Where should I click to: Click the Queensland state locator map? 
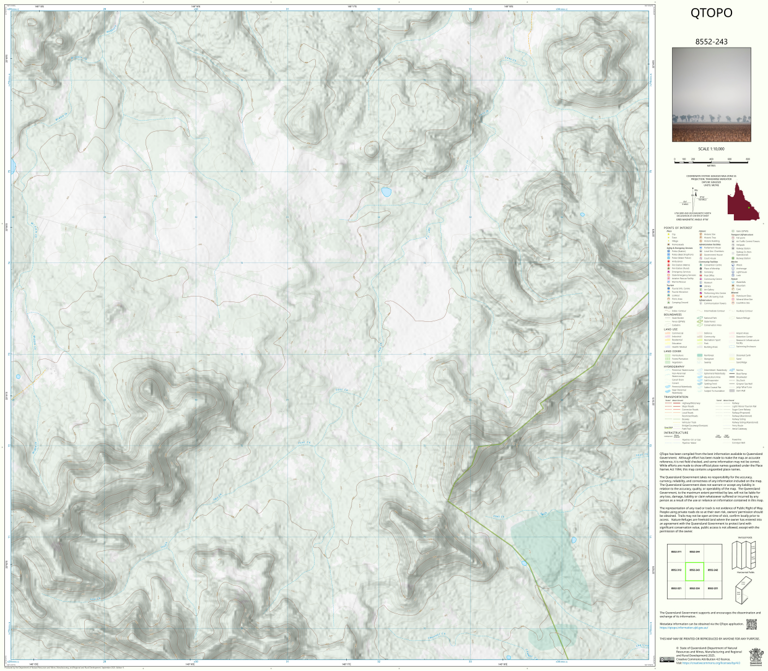tap(743, 202)
